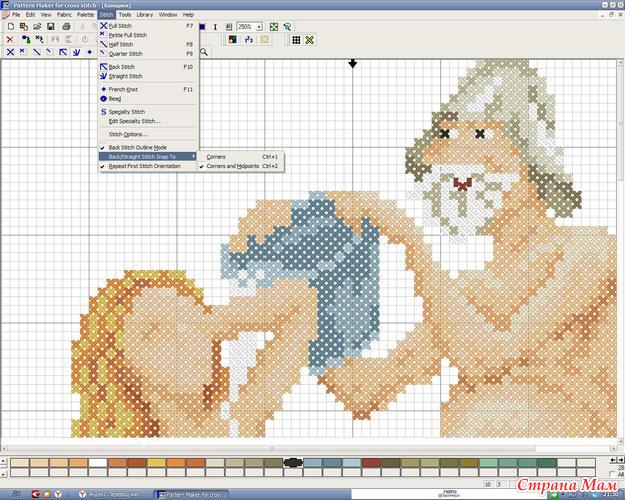The height and width of the screenshot is (500, 625).
Task: Click the green cross stitch view icon
Action: coord(310,39)
